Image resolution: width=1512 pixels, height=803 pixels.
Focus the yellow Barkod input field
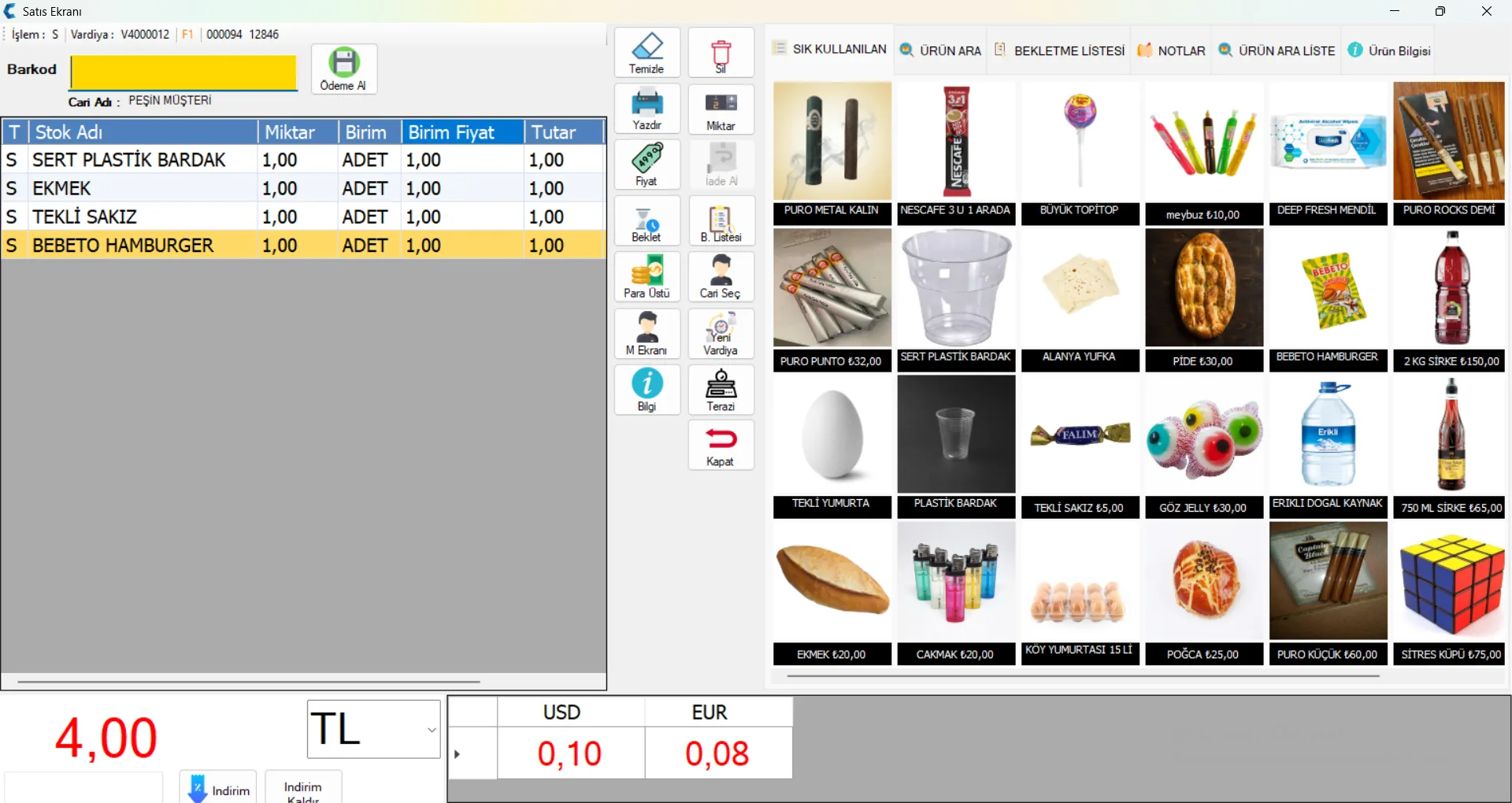point(183,72)
